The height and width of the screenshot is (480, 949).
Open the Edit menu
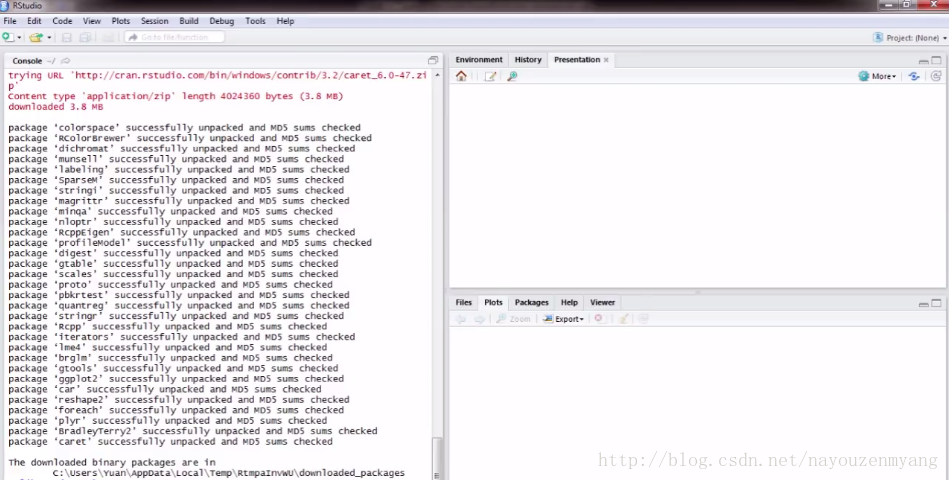(34, 21)
